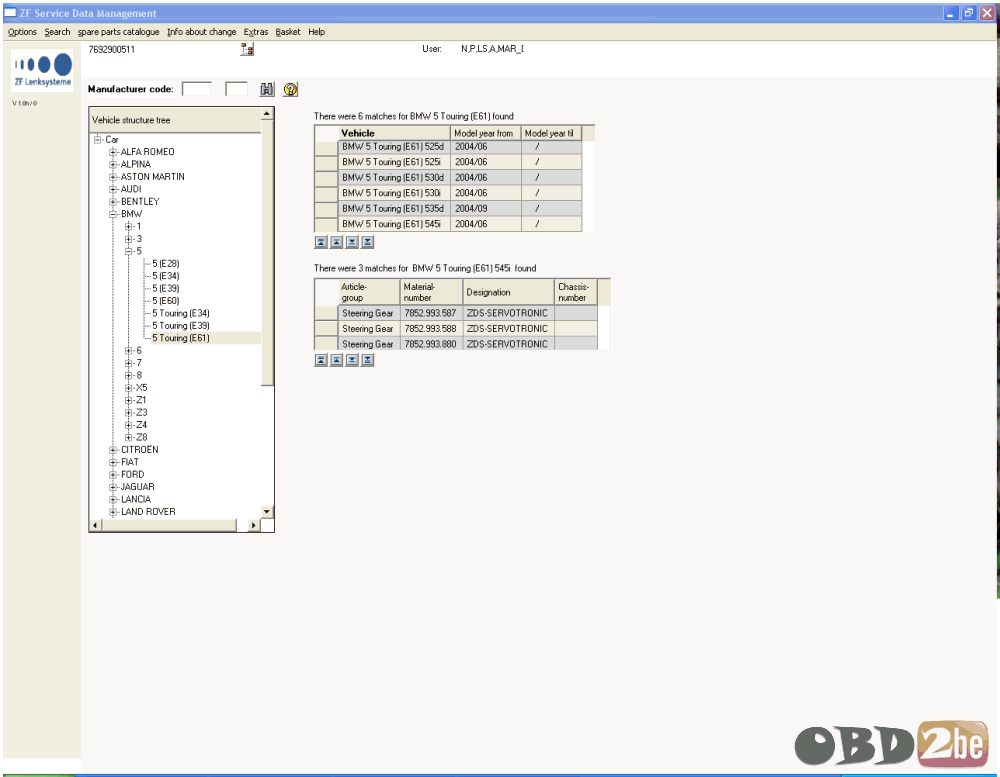Image resolution: width=1000 pixels, height=777 pixels.
Task: Open the Extras menu
Action: [x=256, y=32]
